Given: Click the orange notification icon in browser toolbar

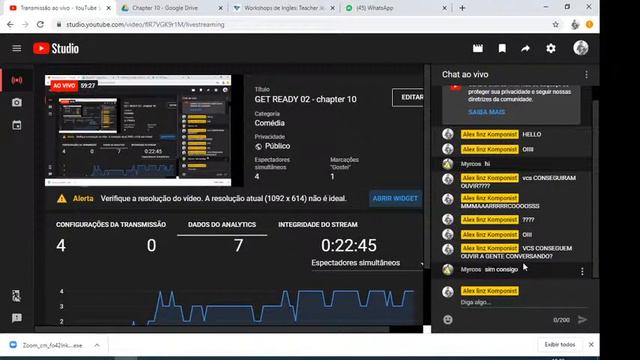Looking at the screenshot, I should click(x=589, y=24).
